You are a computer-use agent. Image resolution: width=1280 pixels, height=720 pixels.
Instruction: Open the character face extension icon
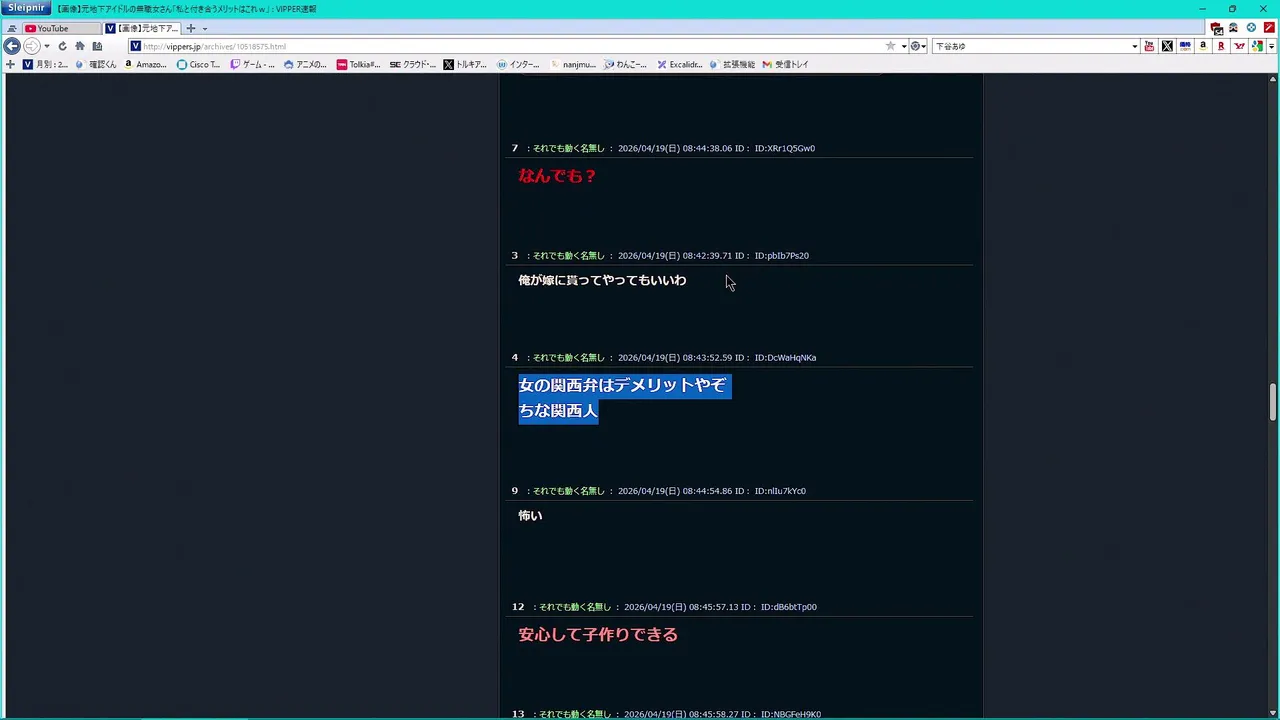(1234, 28)
